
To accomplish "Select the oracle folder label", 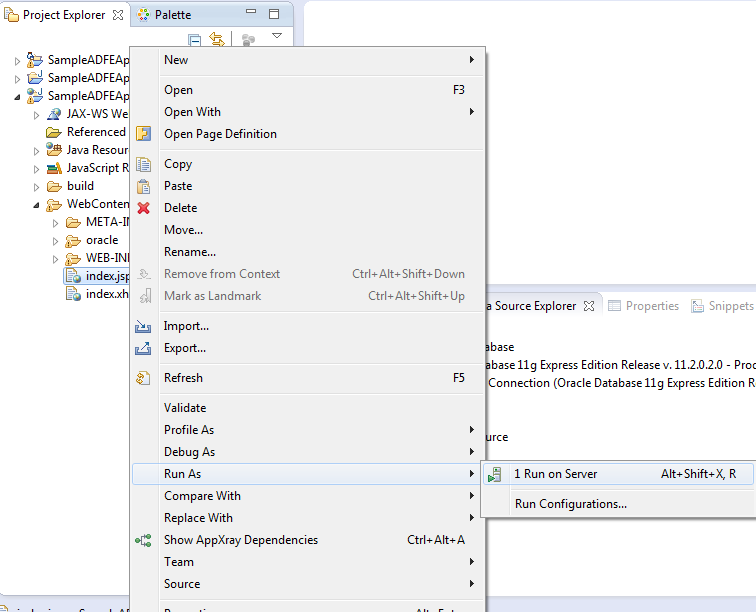I will pyautogui.click(x=102, y=240).
